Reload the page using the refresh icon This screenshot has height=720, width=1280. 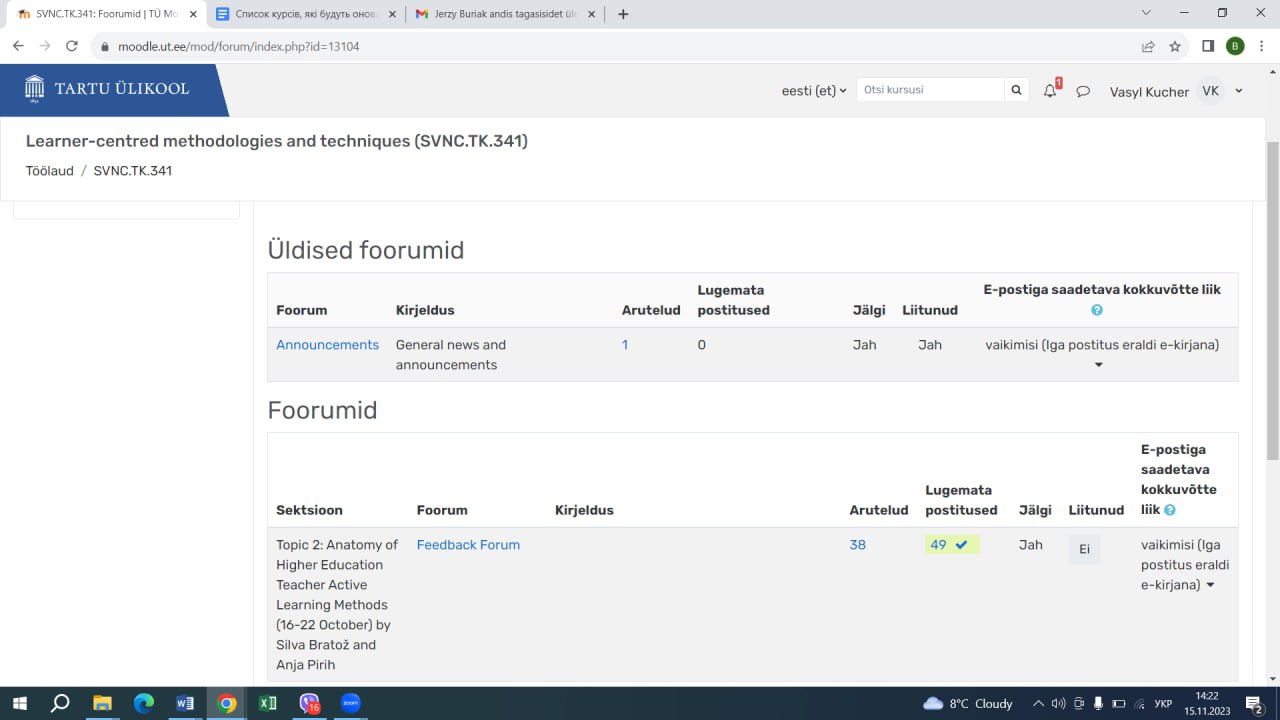coord(72,46)
